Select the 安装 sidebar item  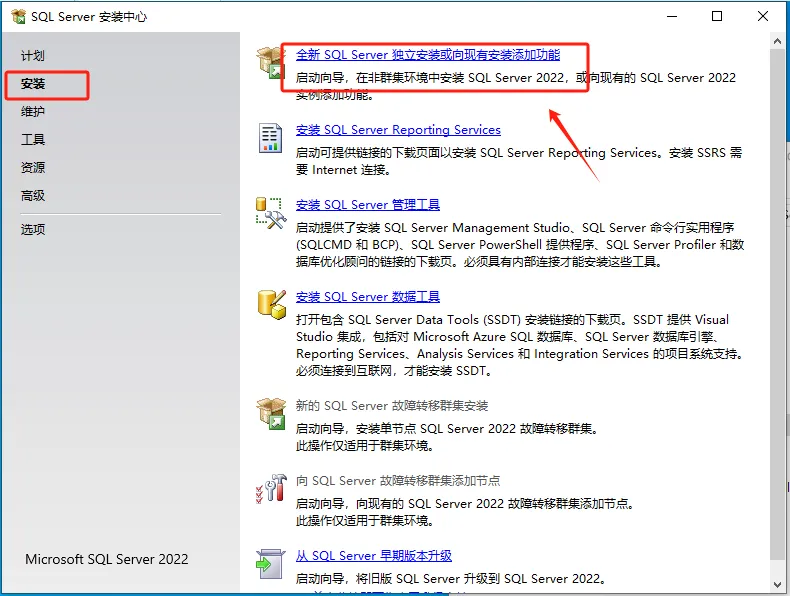(33, 84)
